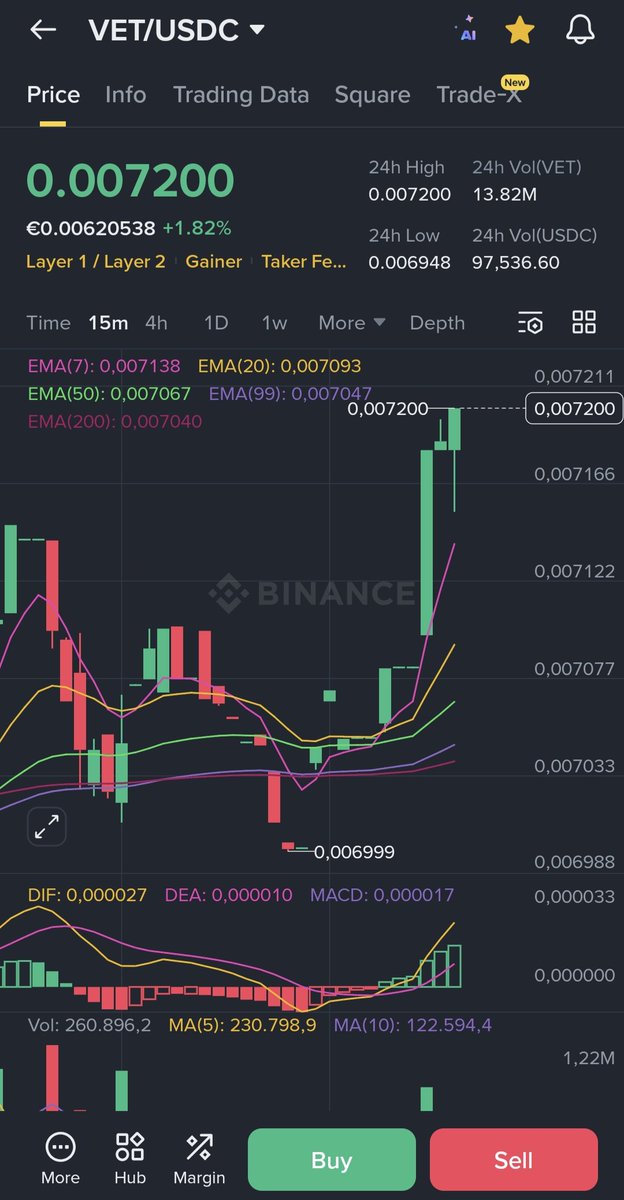Click the EMA(20) indicator label
The height and width of the screenshot is (1200, 624).
click(280, 367)
